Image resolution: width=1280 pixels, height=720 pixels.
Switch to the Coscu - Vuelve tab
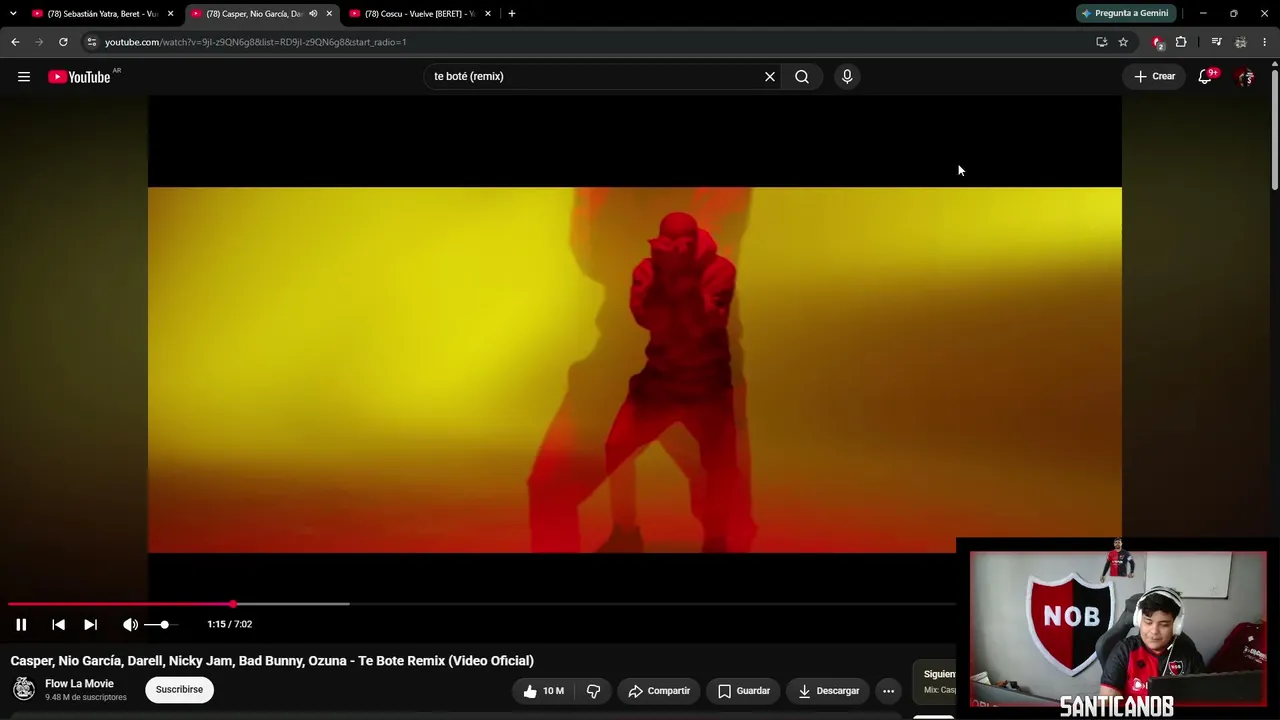tap(418, 14)
